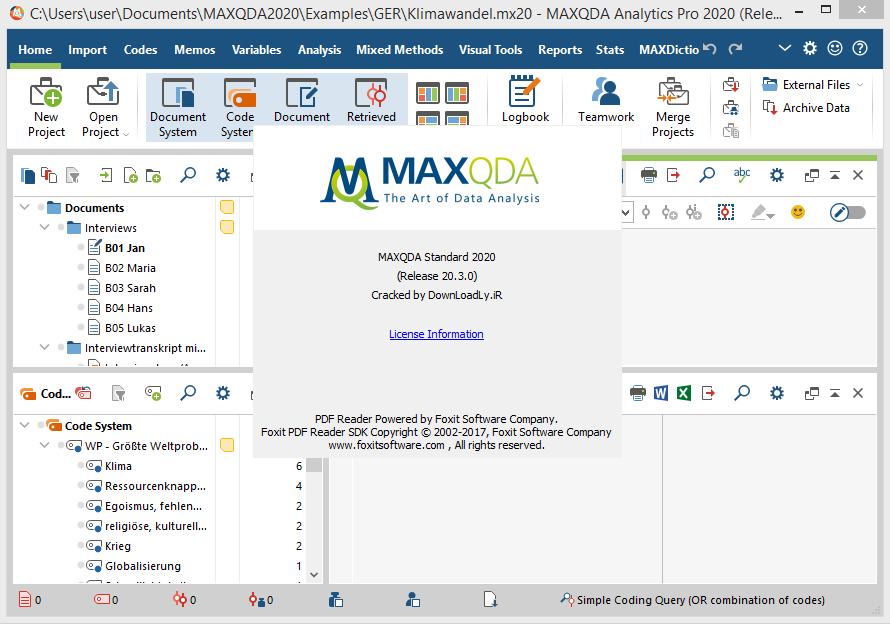Select the Analysis tab
Image resolution: width=890 pixels, height=624 pixels.
click(320, 50)
